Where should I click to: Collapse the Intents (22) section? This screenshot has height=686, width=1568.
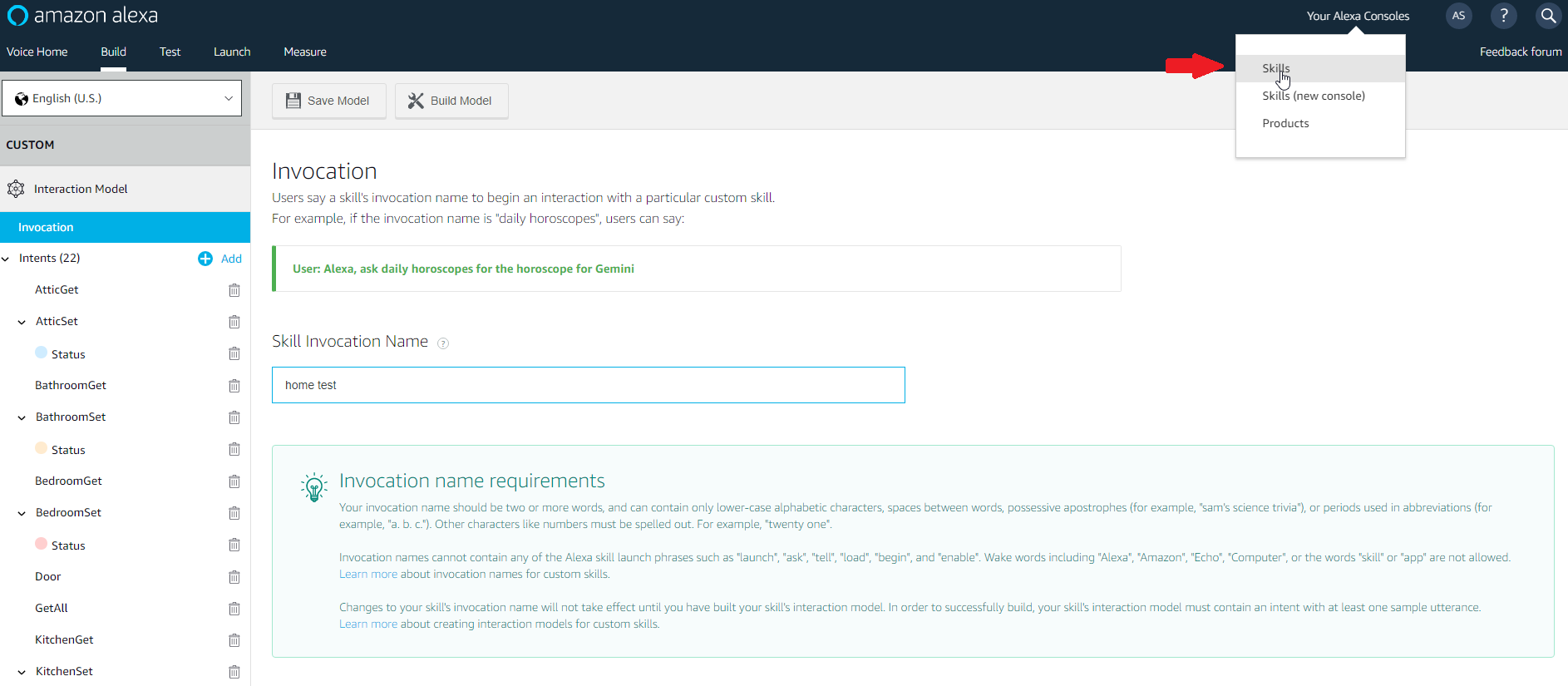(7, 259)
